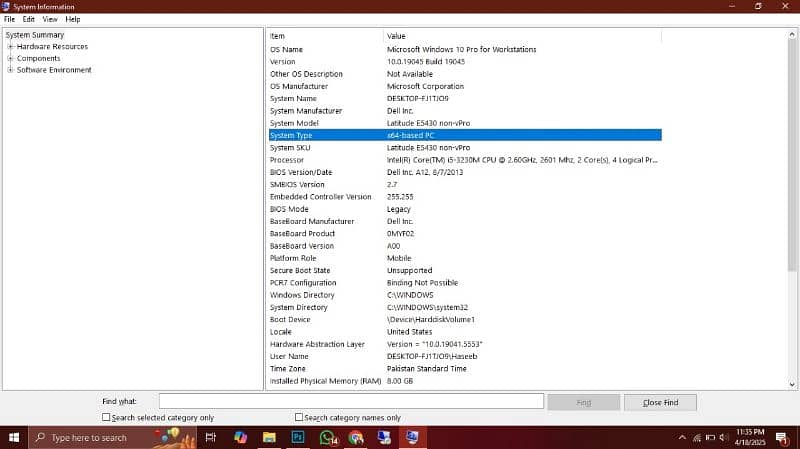Select the BIOS Mode row
Screen dimensions: 800x449
coord(465,209)
